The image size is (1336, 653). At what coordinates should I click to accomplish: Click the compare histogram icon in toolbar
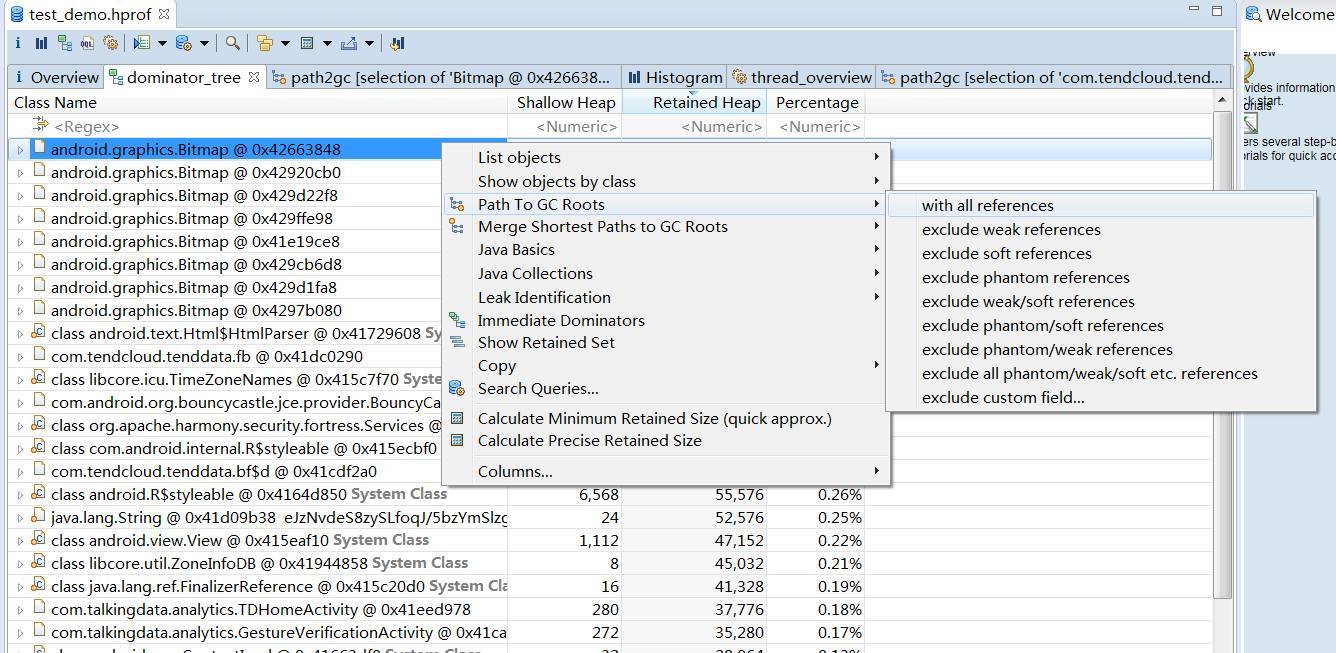click(397, 43)
